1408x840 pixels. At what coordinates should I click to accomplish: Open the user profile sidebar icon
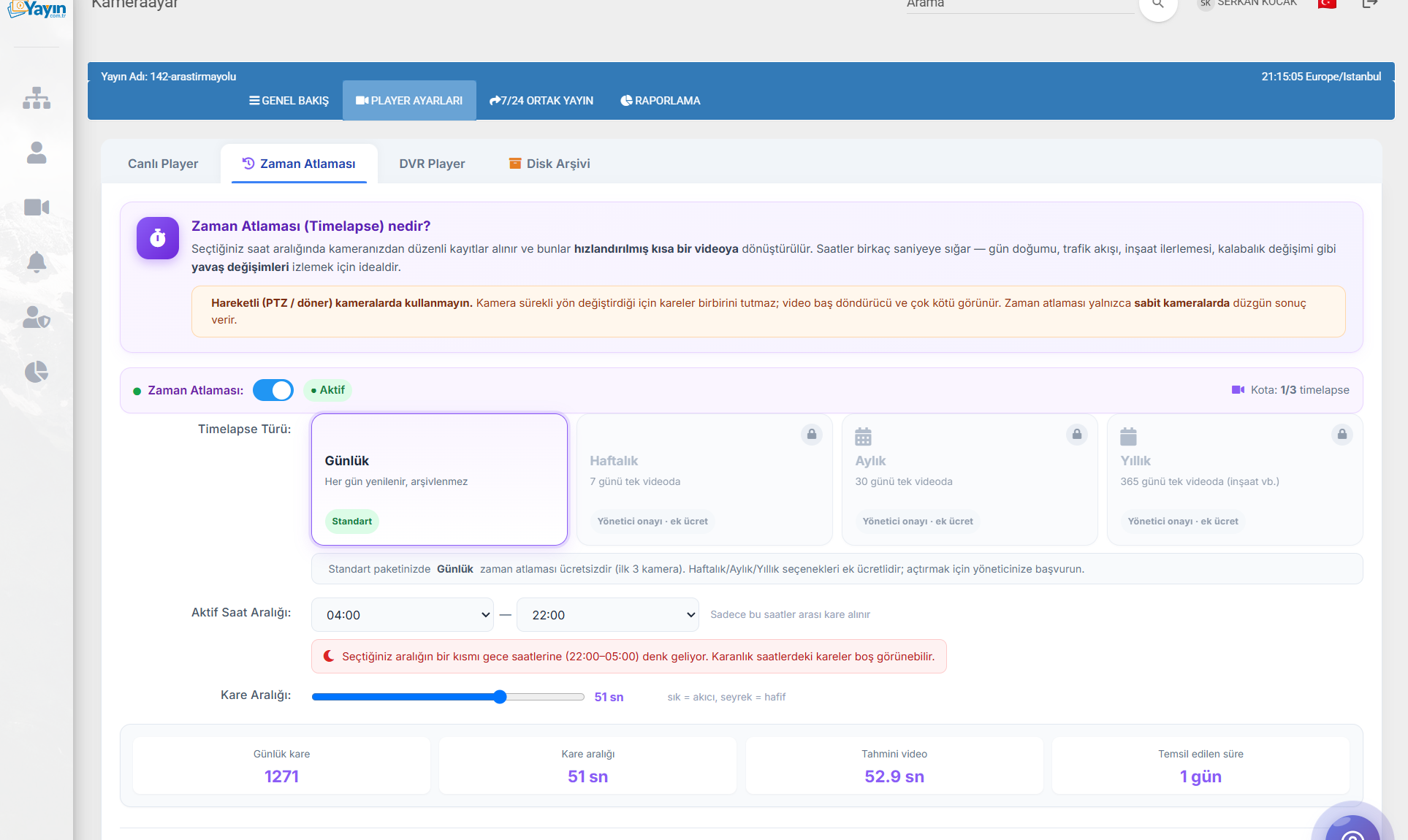coord(37,153)
